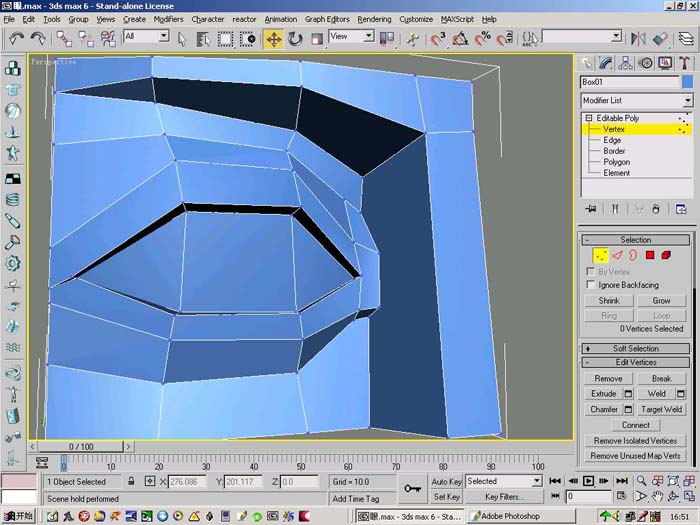
Task: Activate the Select and Scale tool
Action: click(x=317, y=39)
